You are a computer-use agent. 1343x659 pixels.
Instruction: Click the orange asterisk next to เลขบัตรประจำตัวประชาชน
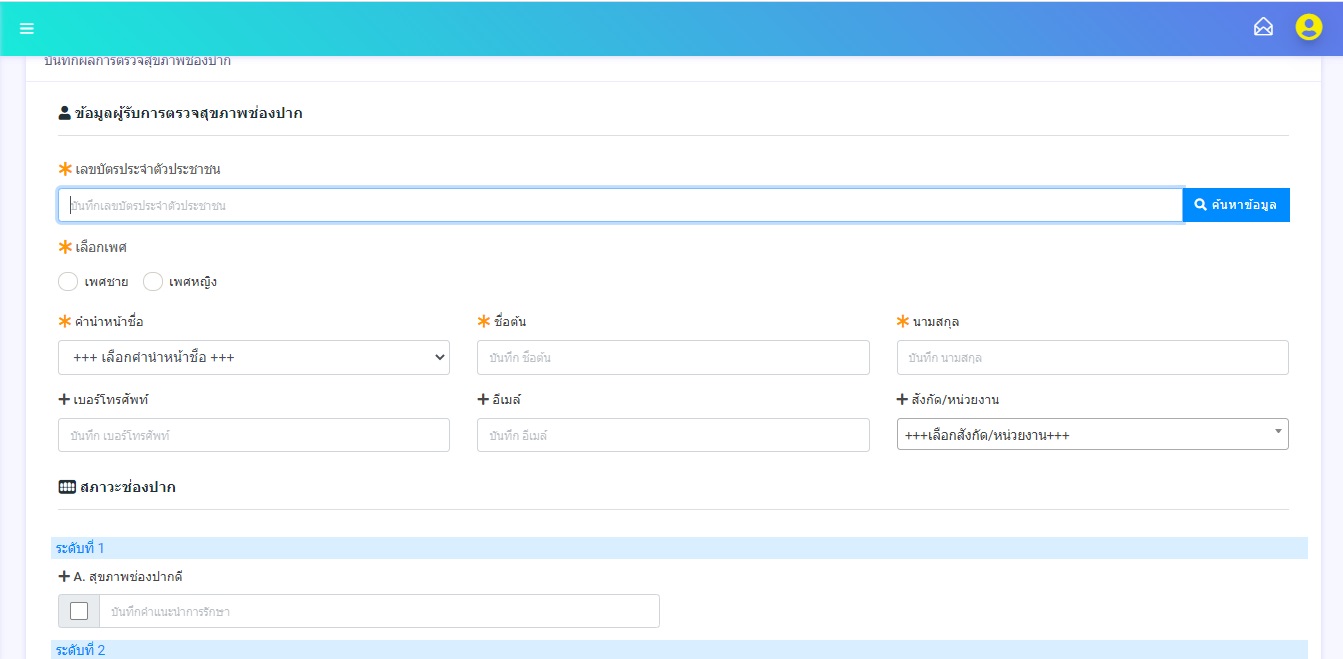click(66, 169)
